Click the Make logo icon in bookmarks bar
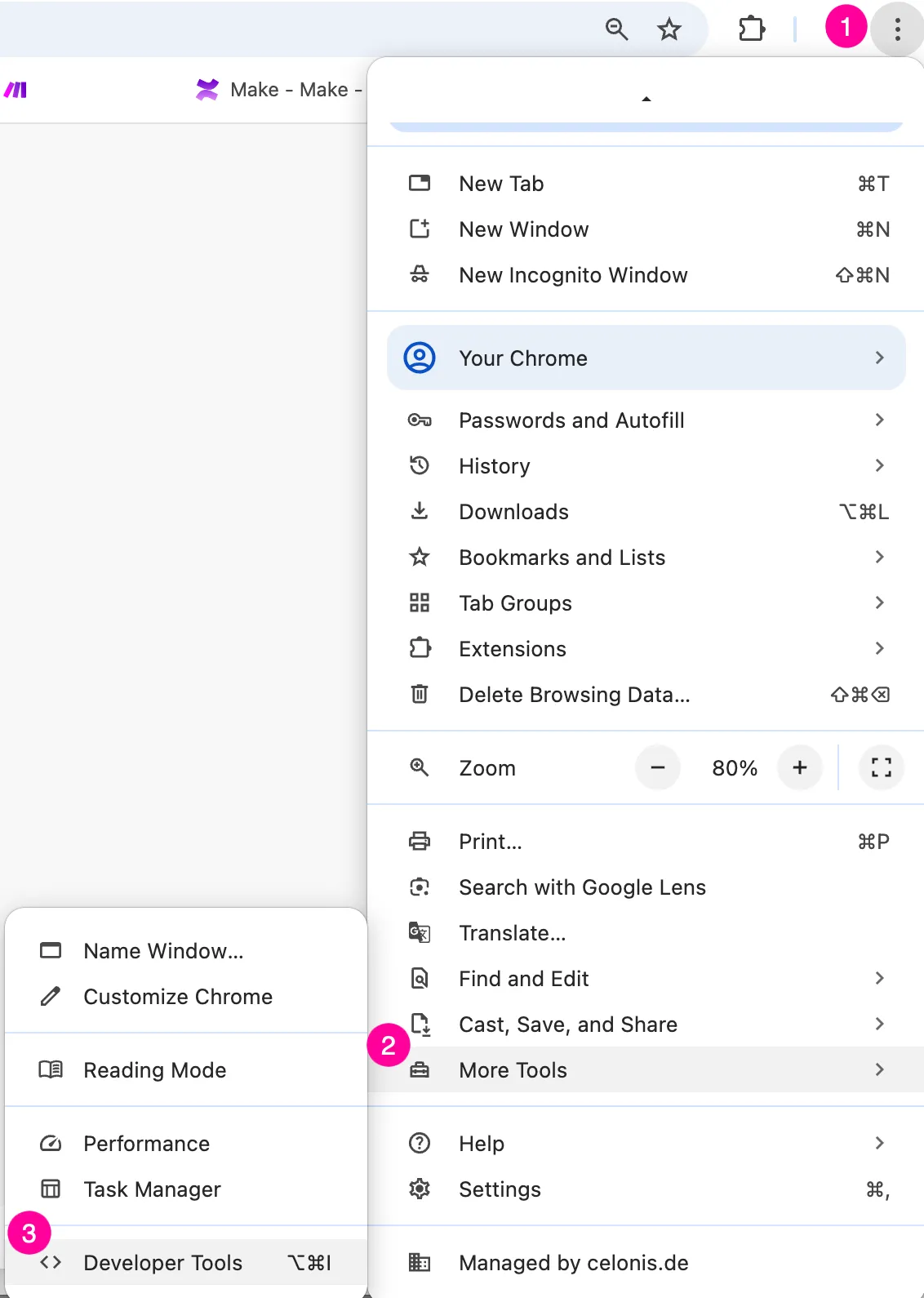This screenshot has height=1298, width=924. (x=16, y=90)
